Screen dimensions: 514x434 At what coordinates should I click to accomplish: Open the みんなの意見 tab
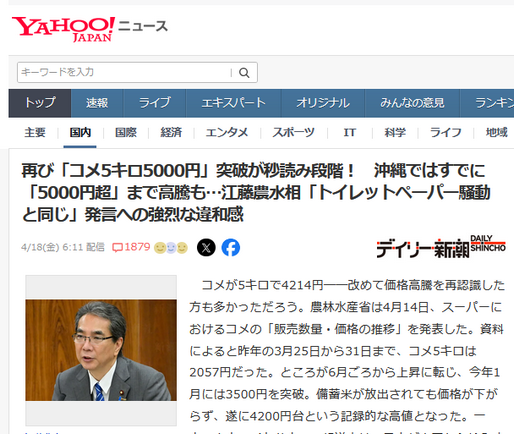[412, 103]
